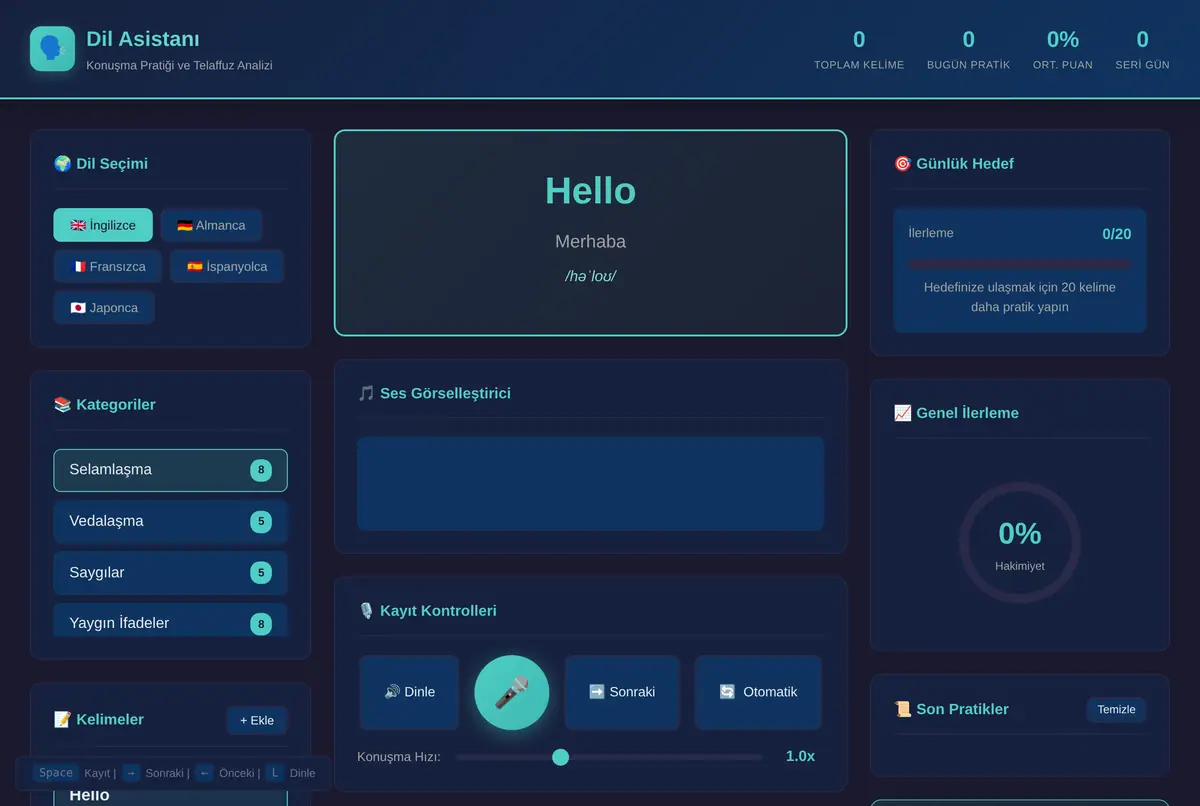The width and height of the screenshot is (1200, 806).
Task: Pick Japonca from the language selection
Action: [x=104, y=307]
